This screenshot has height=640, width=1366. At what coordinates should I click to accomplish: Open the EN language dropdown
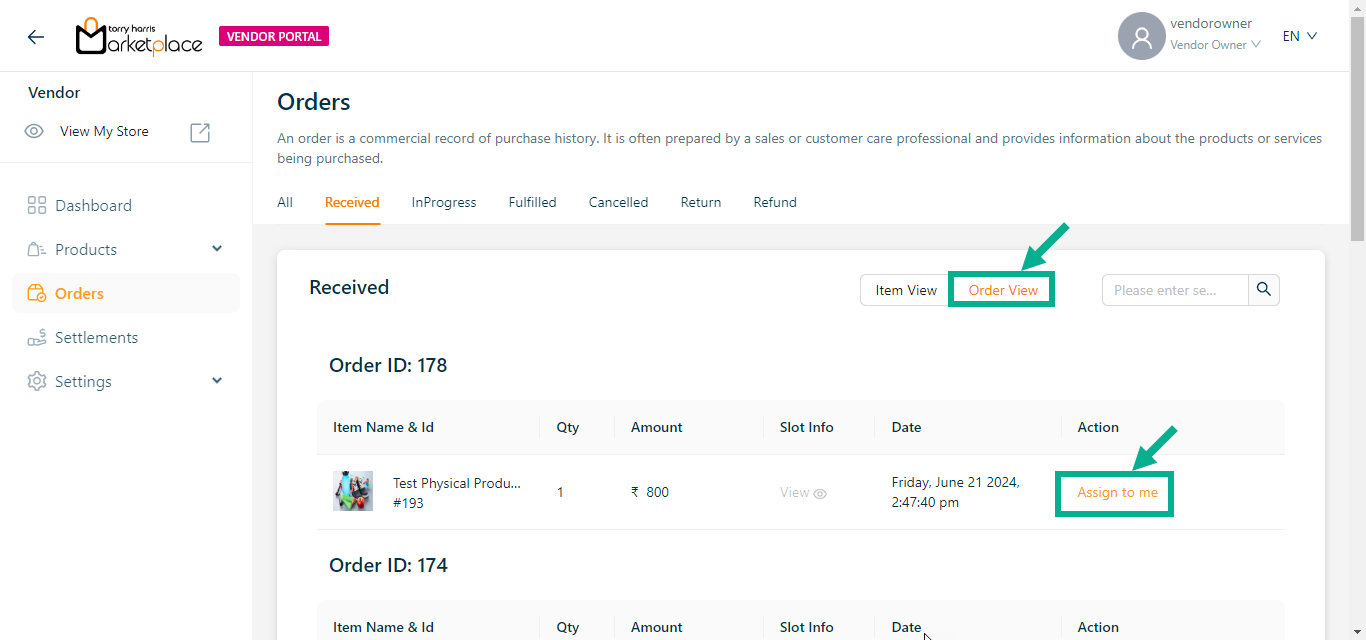[x=1299, y=36]
